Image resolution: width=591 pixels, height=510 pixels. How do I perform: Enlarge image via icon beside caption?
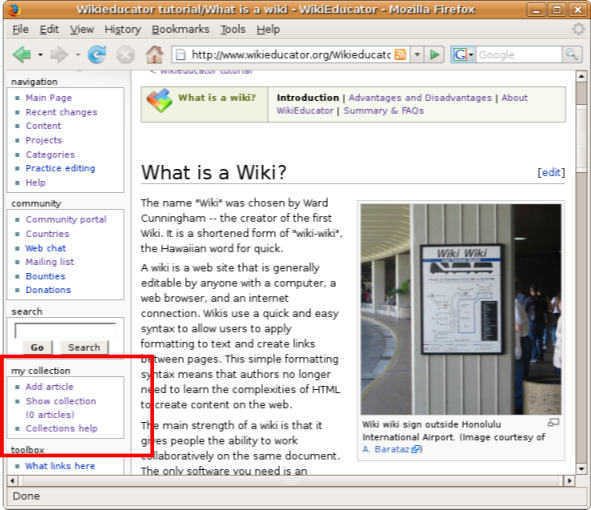[x=553, y=423]
